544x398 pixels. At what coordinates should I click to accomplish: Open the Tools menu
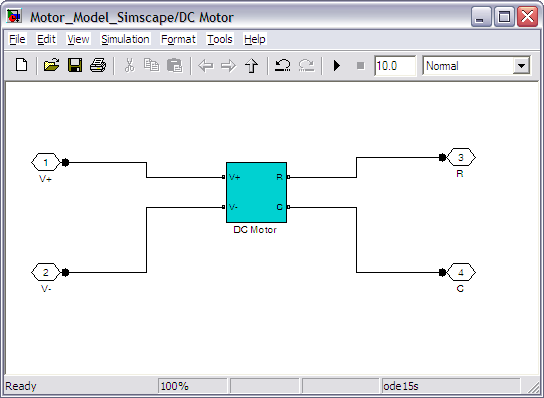coord(220,39)
